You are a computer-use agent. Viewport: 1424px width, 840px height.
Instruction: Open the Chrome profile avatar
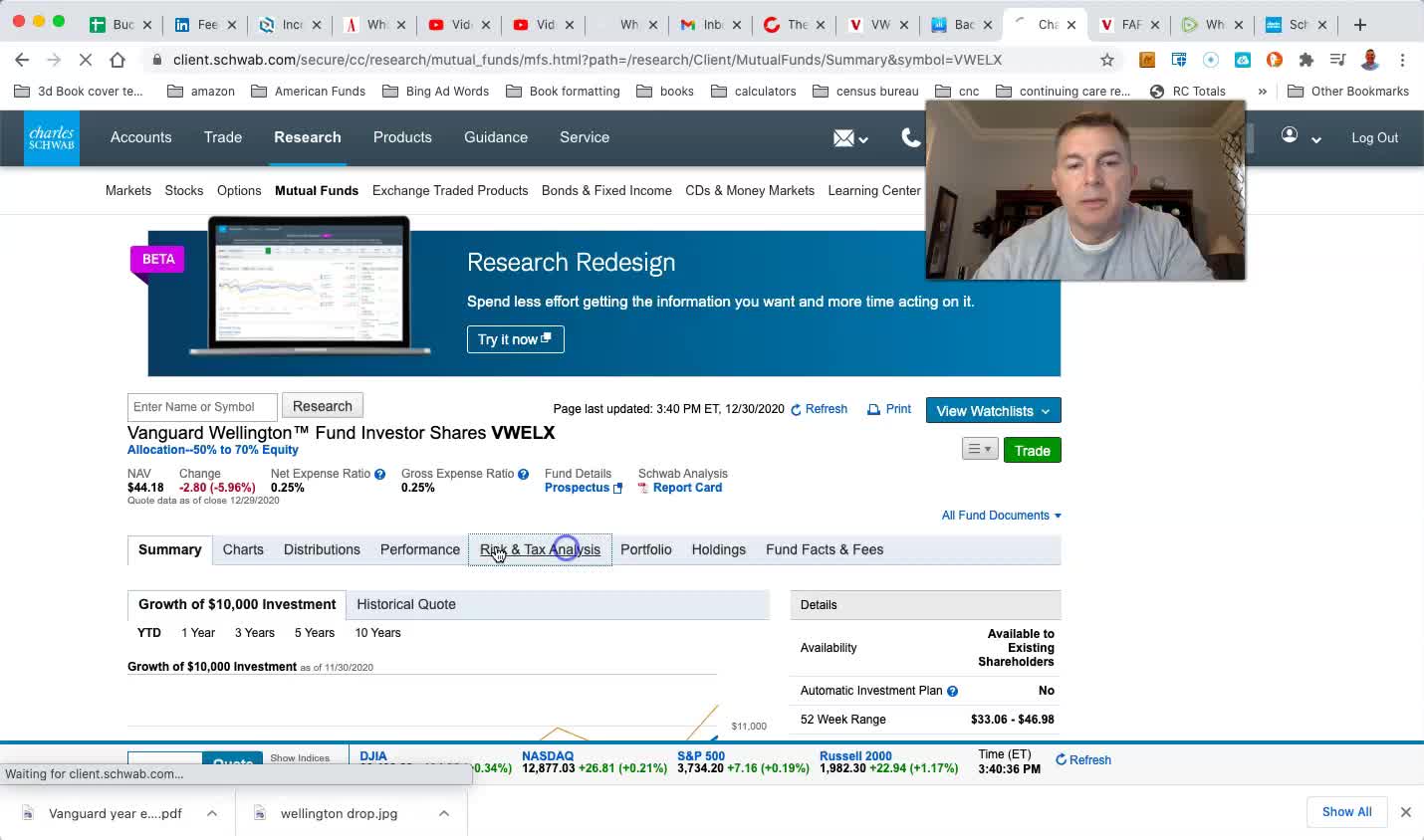1370,60
